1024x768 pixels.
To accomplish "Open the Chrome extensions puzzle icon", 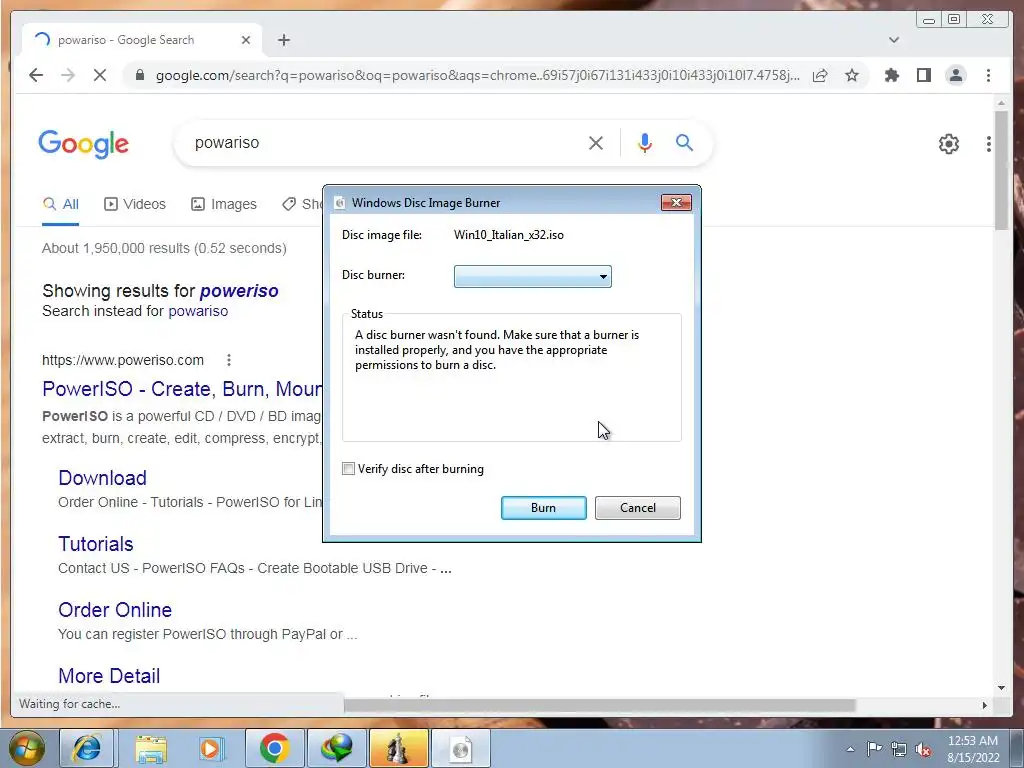I will (x=891, y=75).
